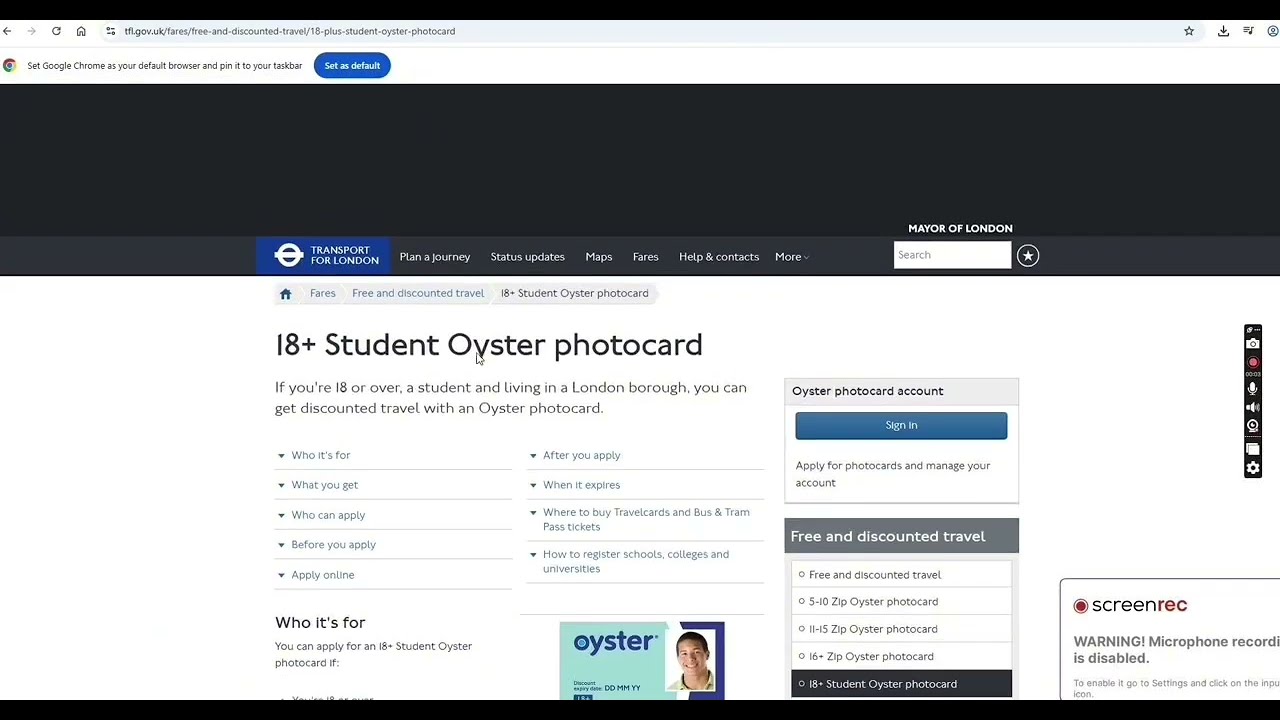Click the Sign in button
This screenshot has width=1280, height=720.
click(901, 425)
